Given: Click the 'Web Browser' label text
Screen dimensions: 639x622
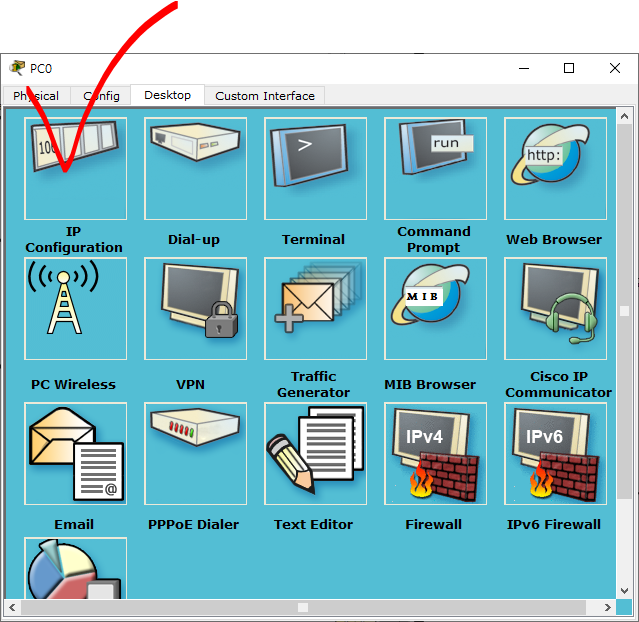Looking at the screenshot, I should click(x=554, y=239).
